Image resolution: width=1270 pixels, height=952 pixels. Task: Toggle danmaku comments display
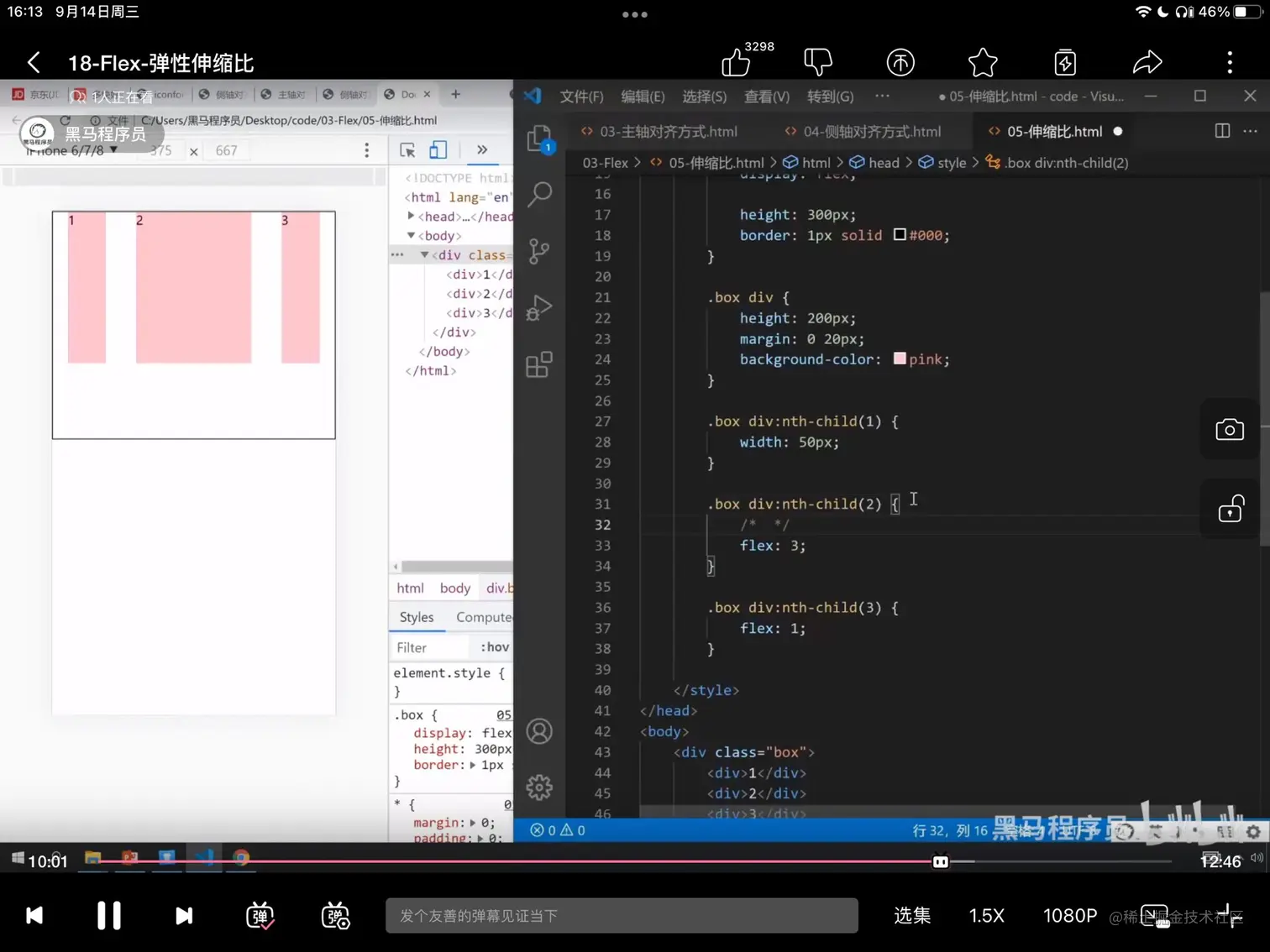point(260,915)
